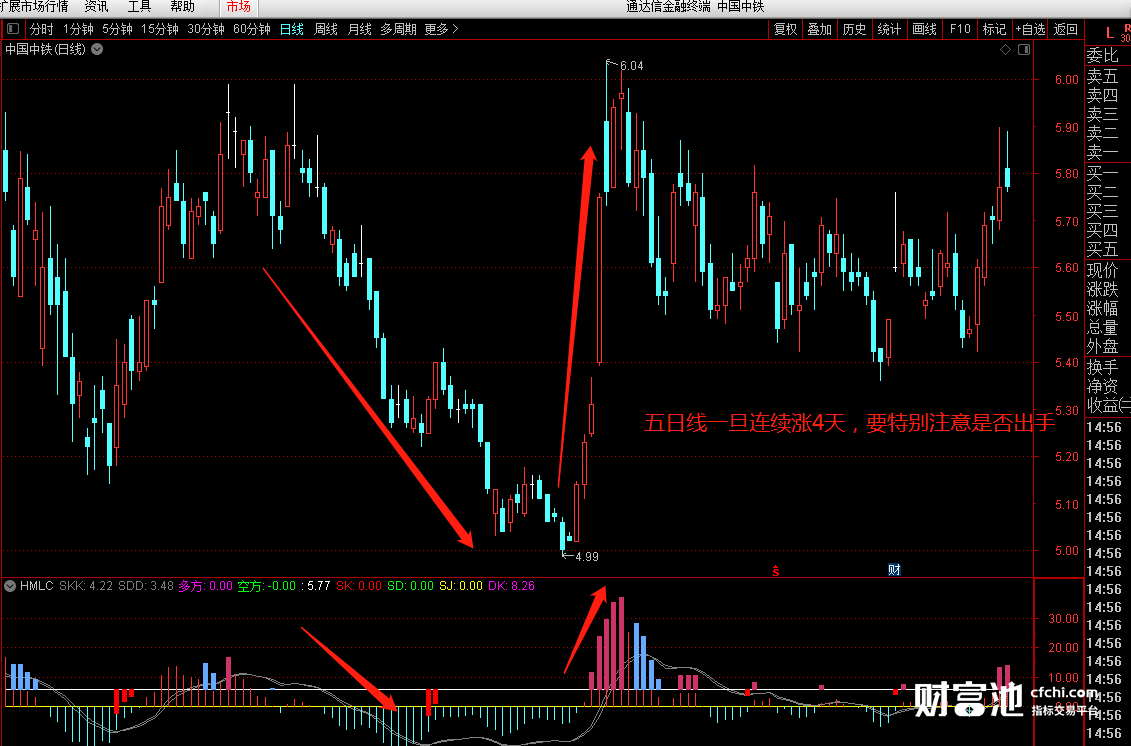Click the red $ marker on chart bottom
Viewport: 1131px width, 746px height.
coord(775,571)
